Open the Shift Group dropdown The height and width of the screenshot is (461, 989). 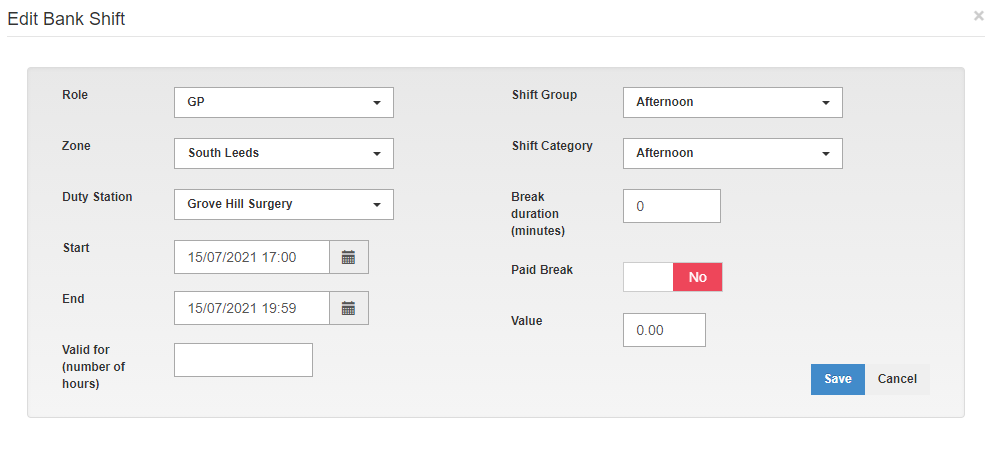click(x=732, y=102)
